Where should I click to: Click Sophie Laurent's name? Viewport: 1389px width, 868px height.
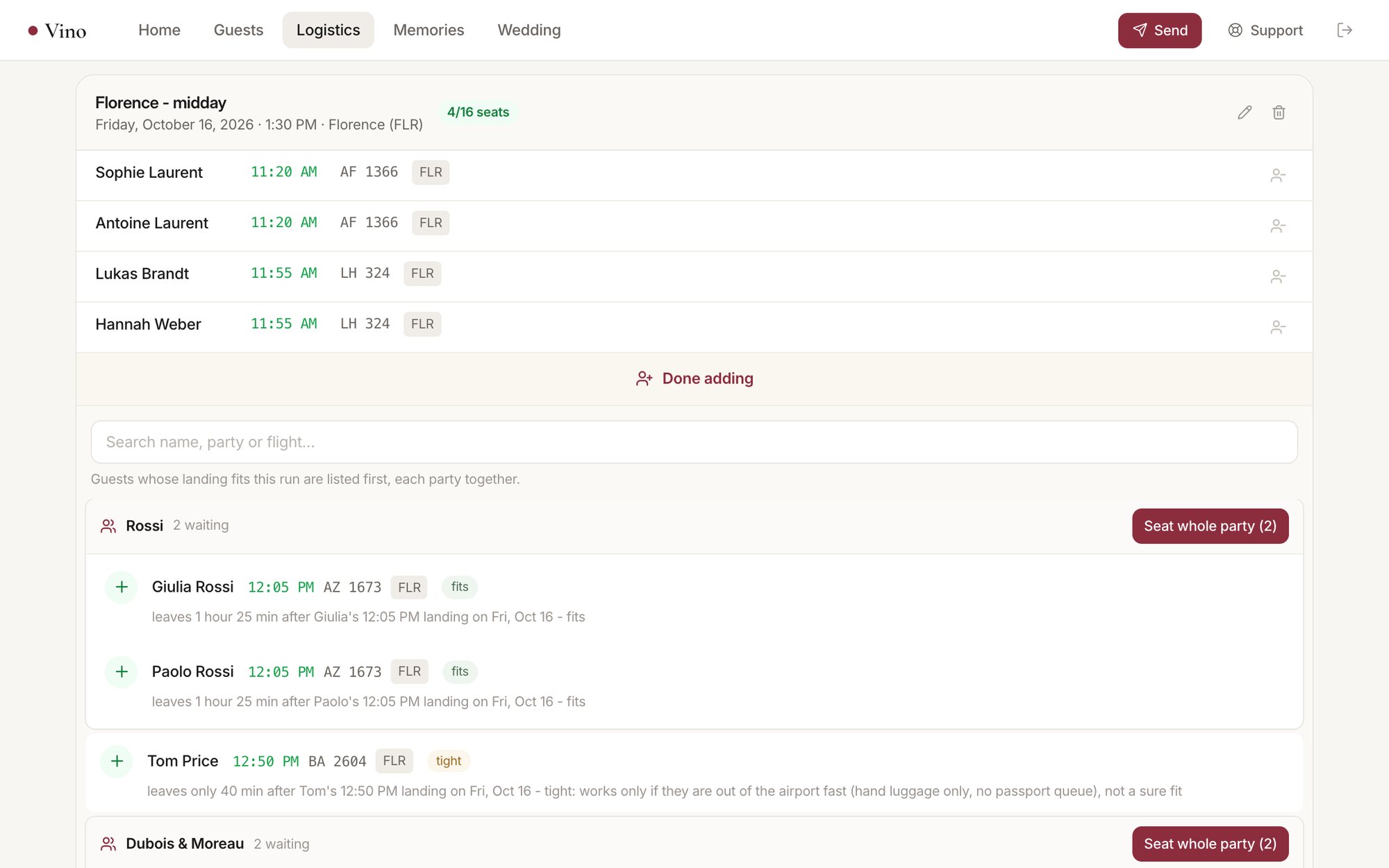[x=149, y=172]
